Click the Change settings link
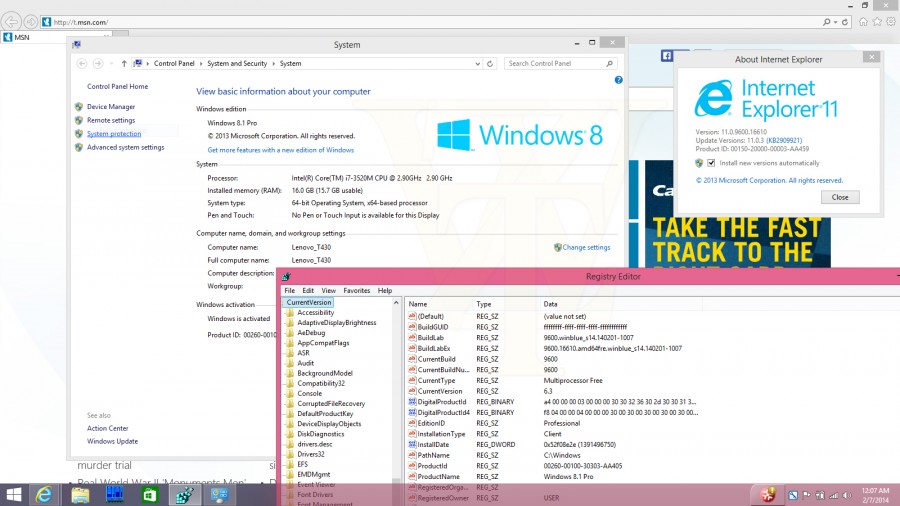The image size is (900, 506). point(586,247)
